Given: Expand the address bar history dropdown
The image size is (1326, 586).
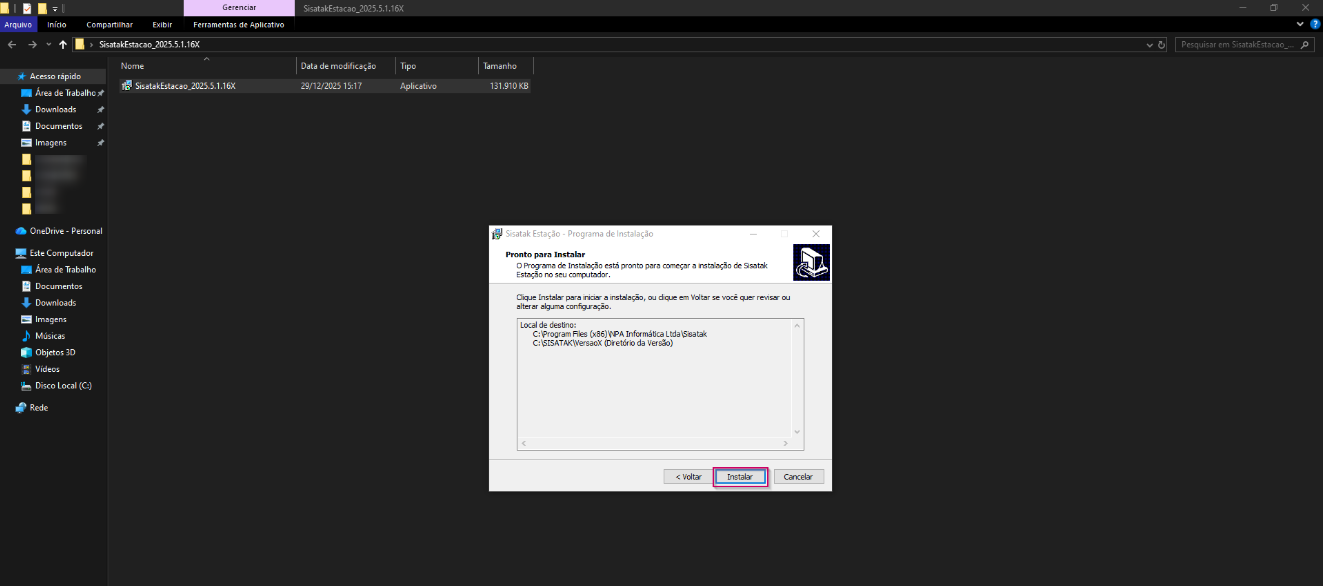Looking at the screenshot, I should [x=1149, y=45].
